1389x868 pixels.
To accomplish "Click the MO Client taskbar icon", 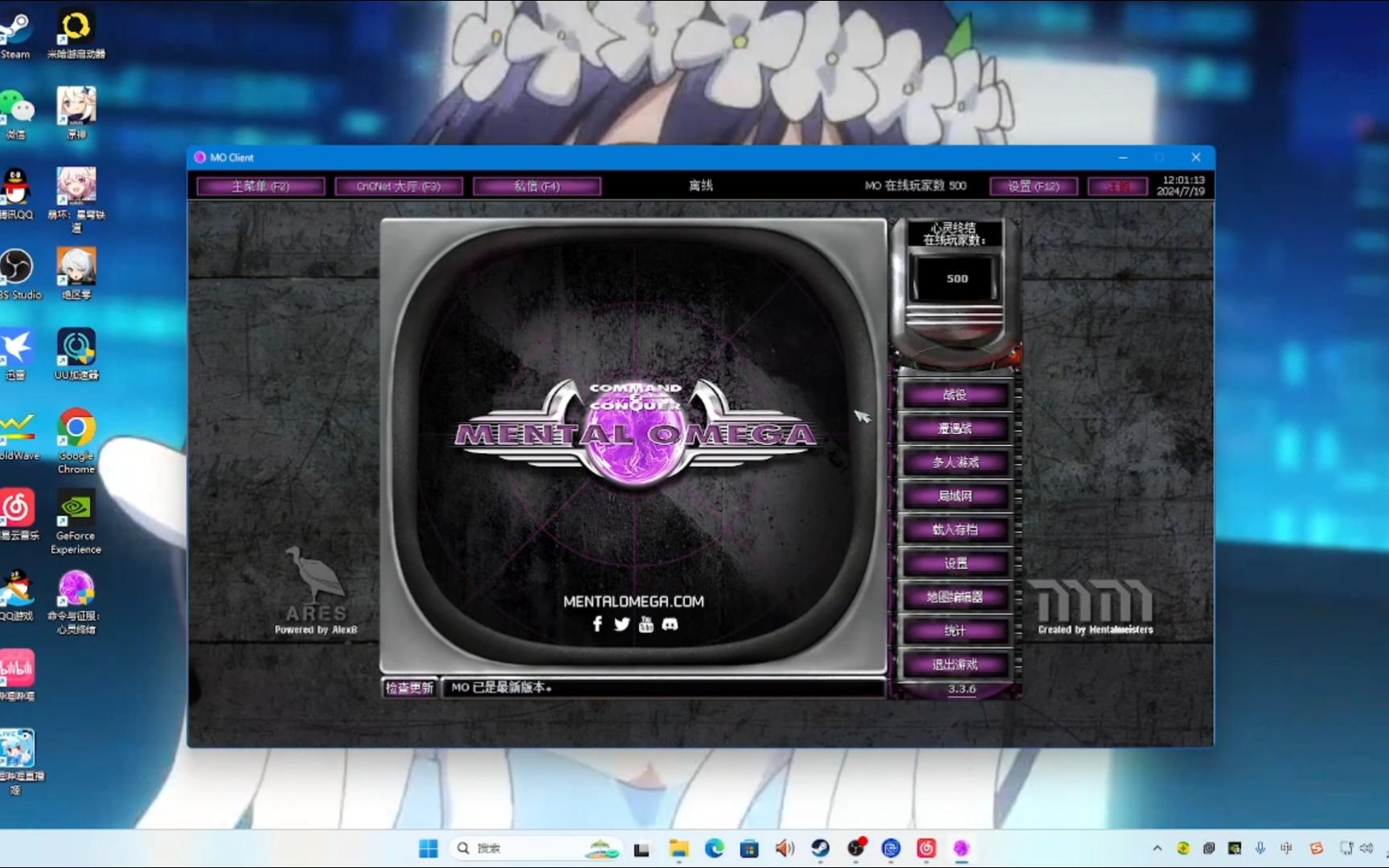I will (961, 848).
